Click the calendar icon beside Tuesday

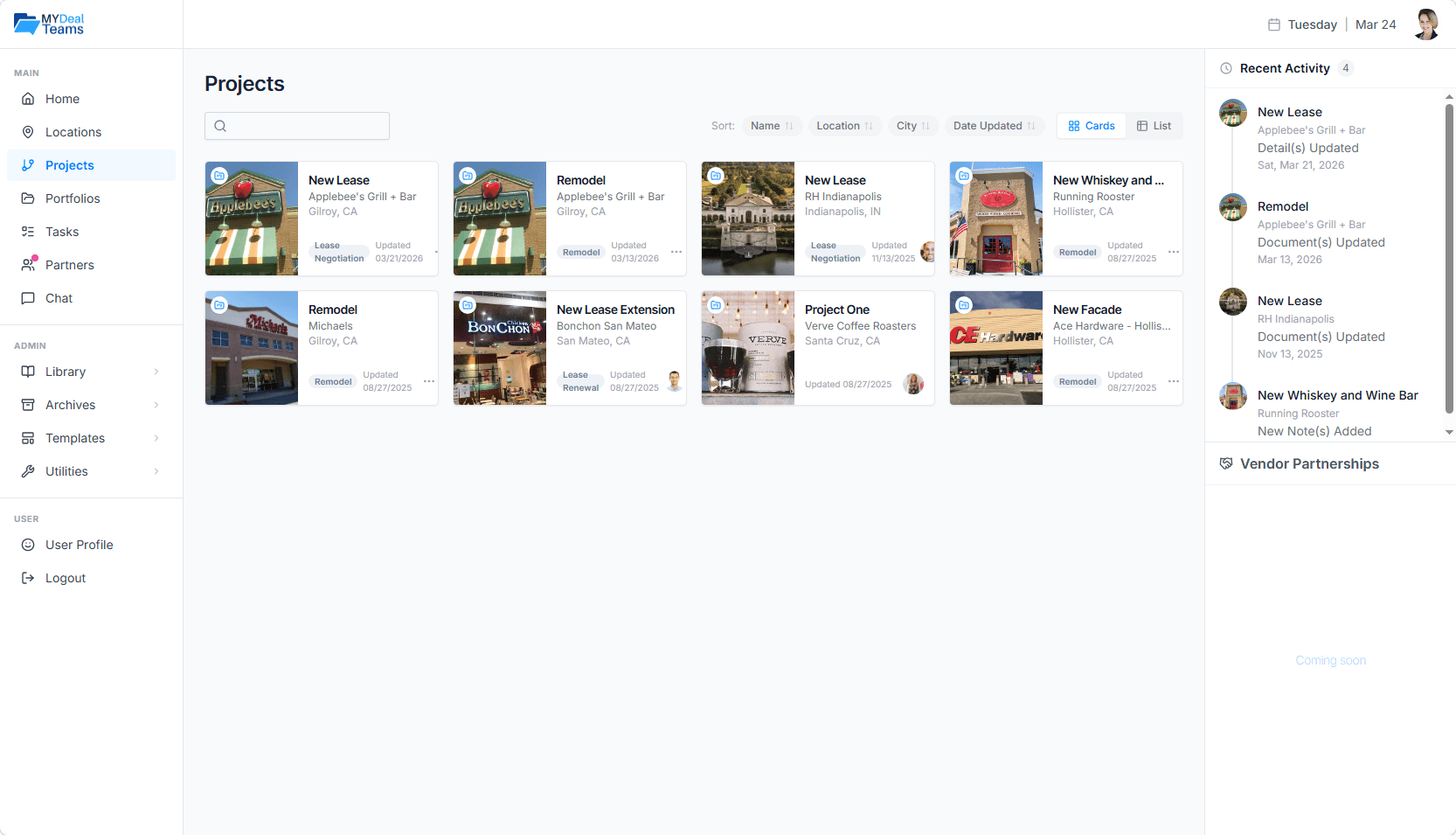tap(1274, 24)
